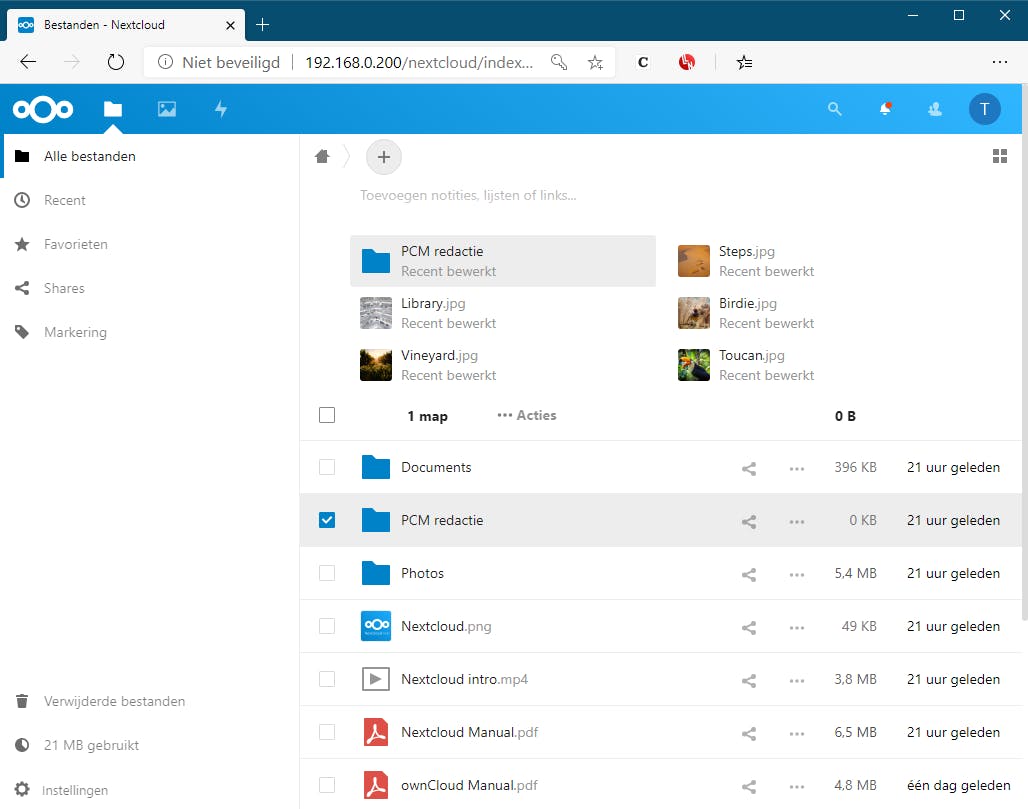This screenshot has height=809, width=1028.
Task: Expand the Instellingen settings panel
Action: 75,790
